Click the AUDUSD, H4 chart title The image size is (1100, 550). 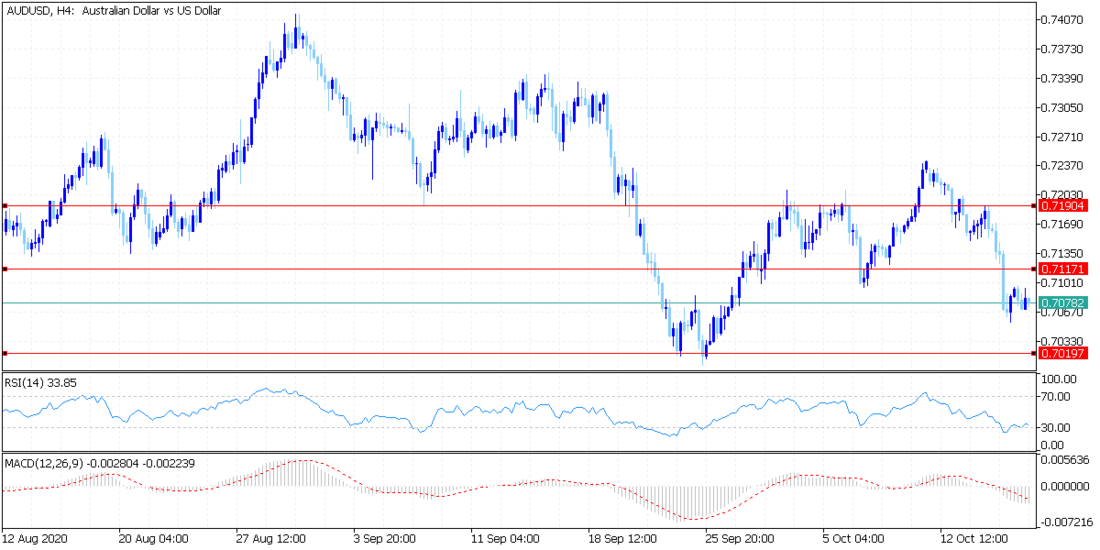pos(116,12)
